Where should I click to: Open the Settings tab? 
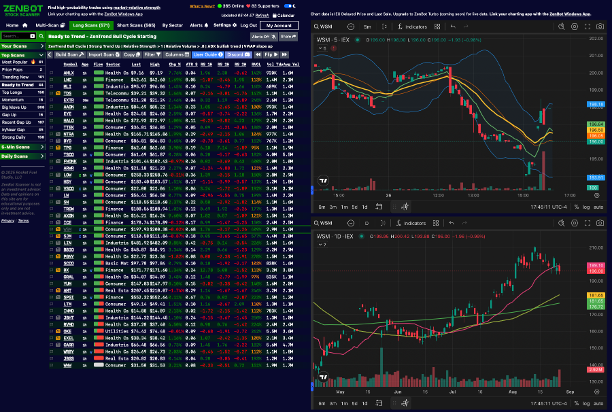225,25
